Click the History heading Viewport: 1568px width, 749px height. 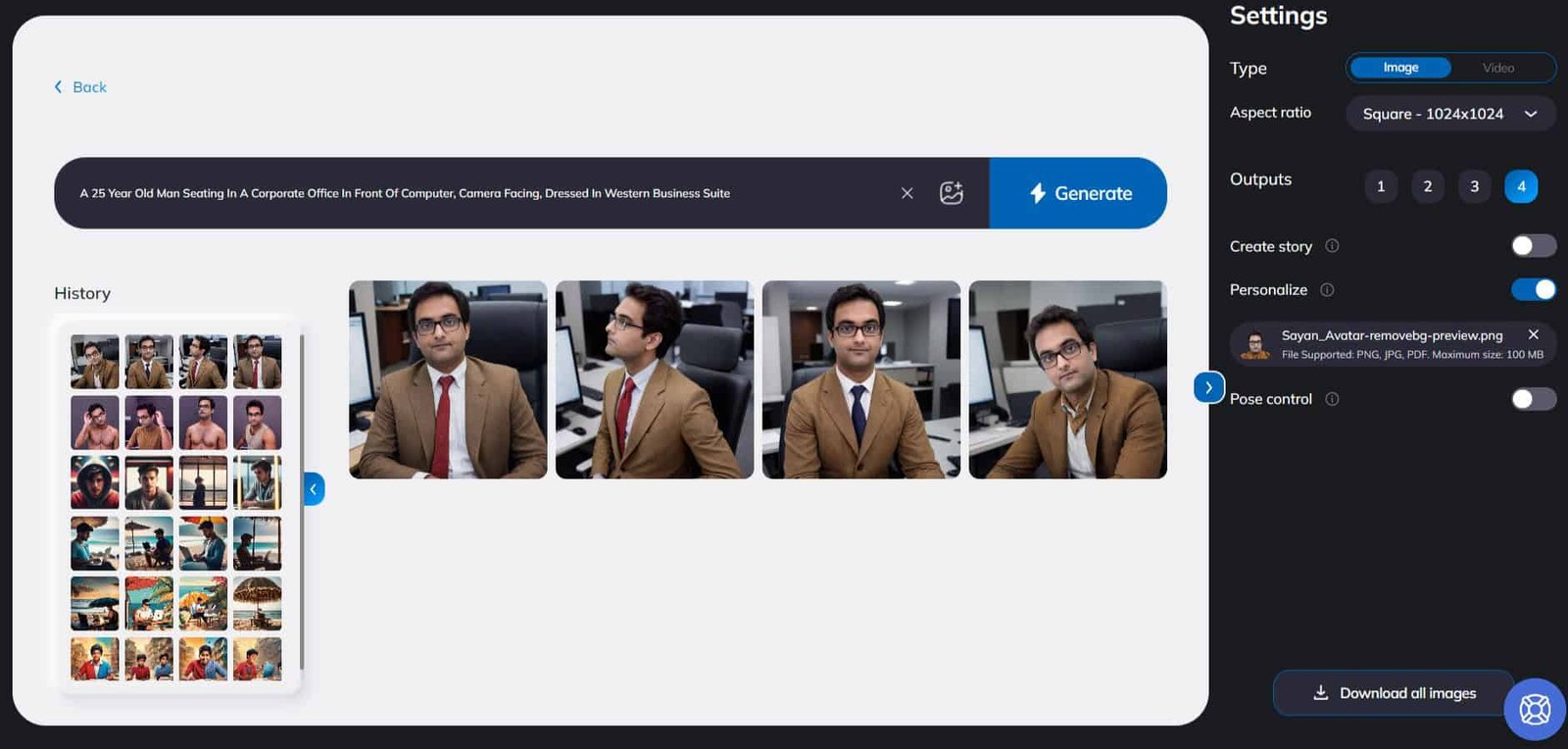(82, 293)
